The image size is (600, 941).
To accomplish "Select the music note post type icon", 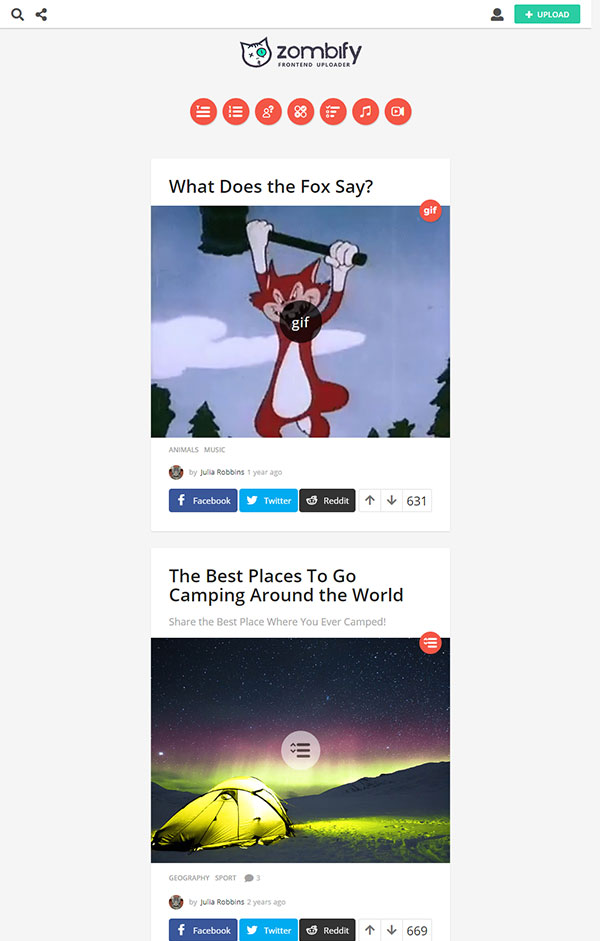I will [x=365, y=112].
